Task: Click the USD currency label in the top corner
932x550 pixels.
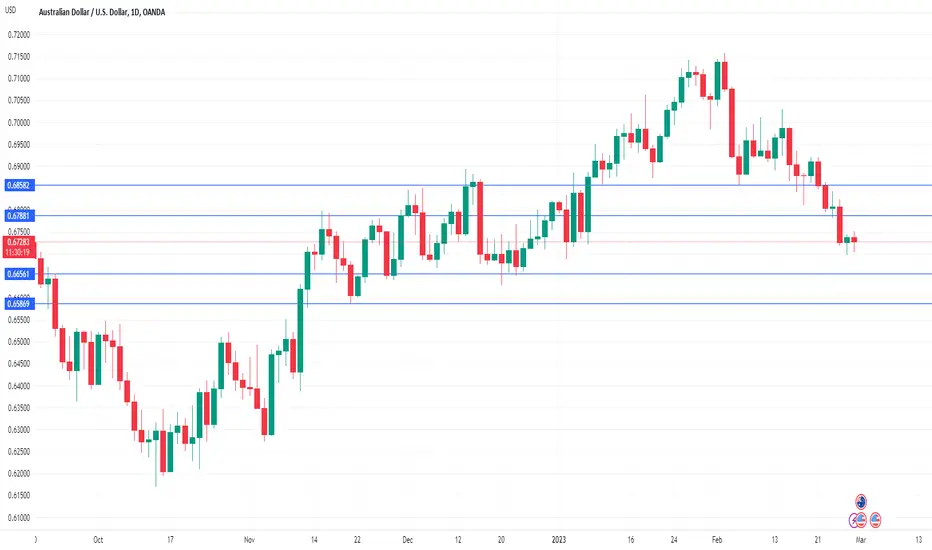Action: point(11,11)
